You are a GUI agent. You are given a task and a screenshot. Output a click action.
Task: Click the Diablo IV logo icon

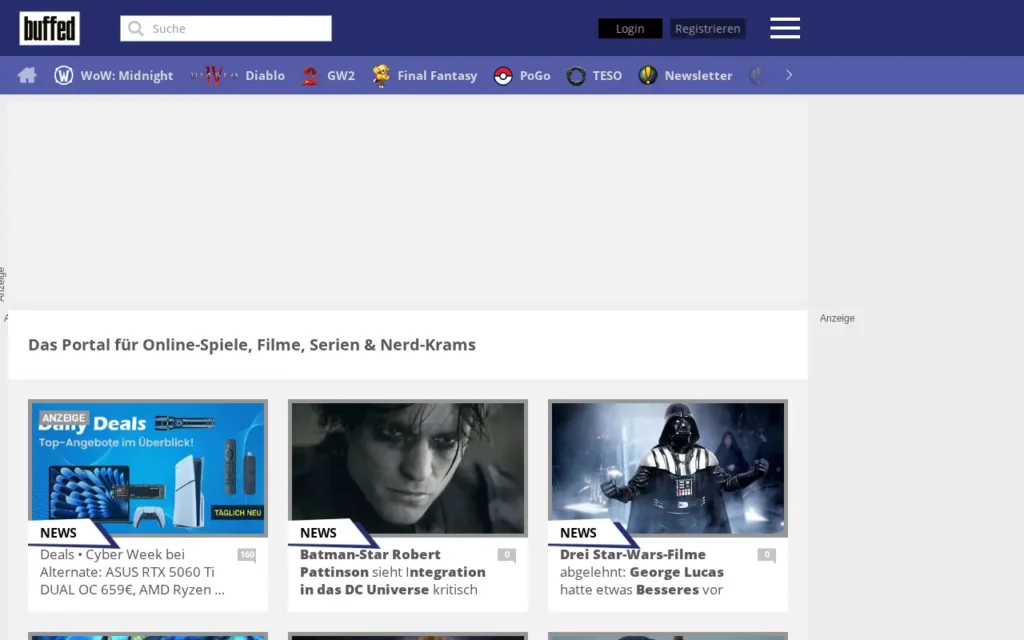[214, 75]
